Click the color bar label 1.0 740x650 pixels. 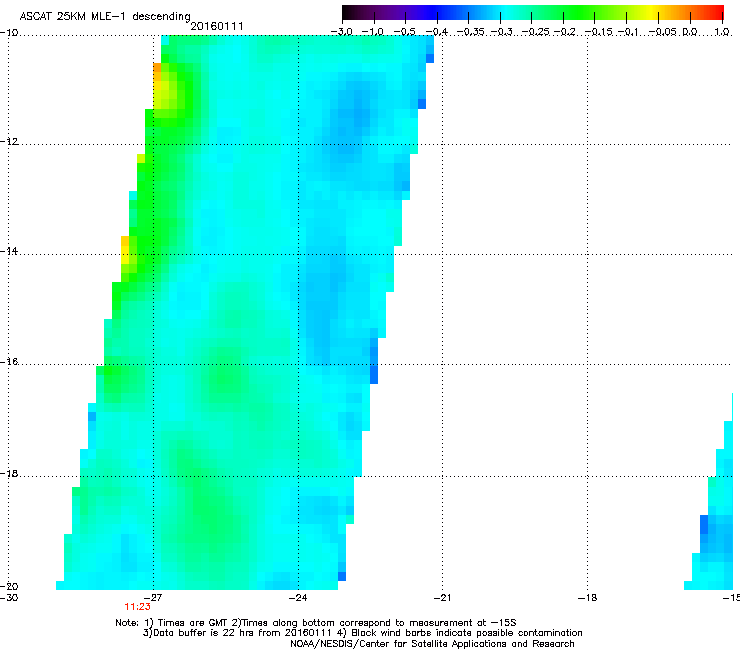tap(722, 32)
